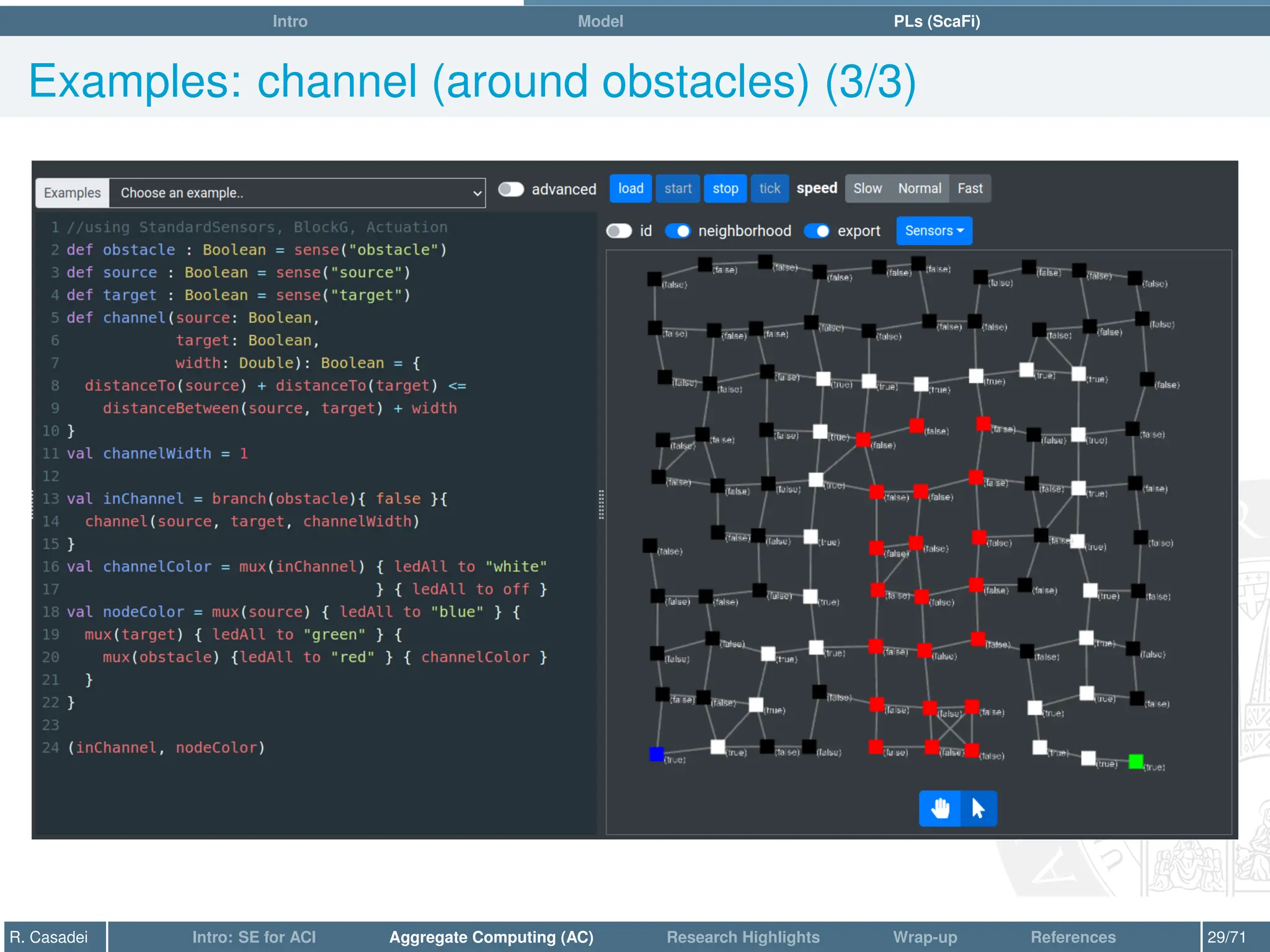1270x952 pixels.
Task: Select the hand pan tool icon
Action: click(x=939, y=808)
